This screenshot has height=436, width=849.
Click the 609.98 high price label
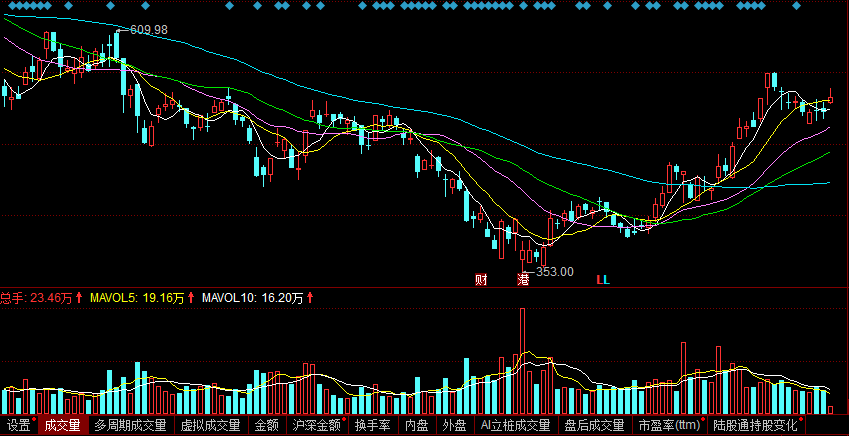click(x=149, y=30)
